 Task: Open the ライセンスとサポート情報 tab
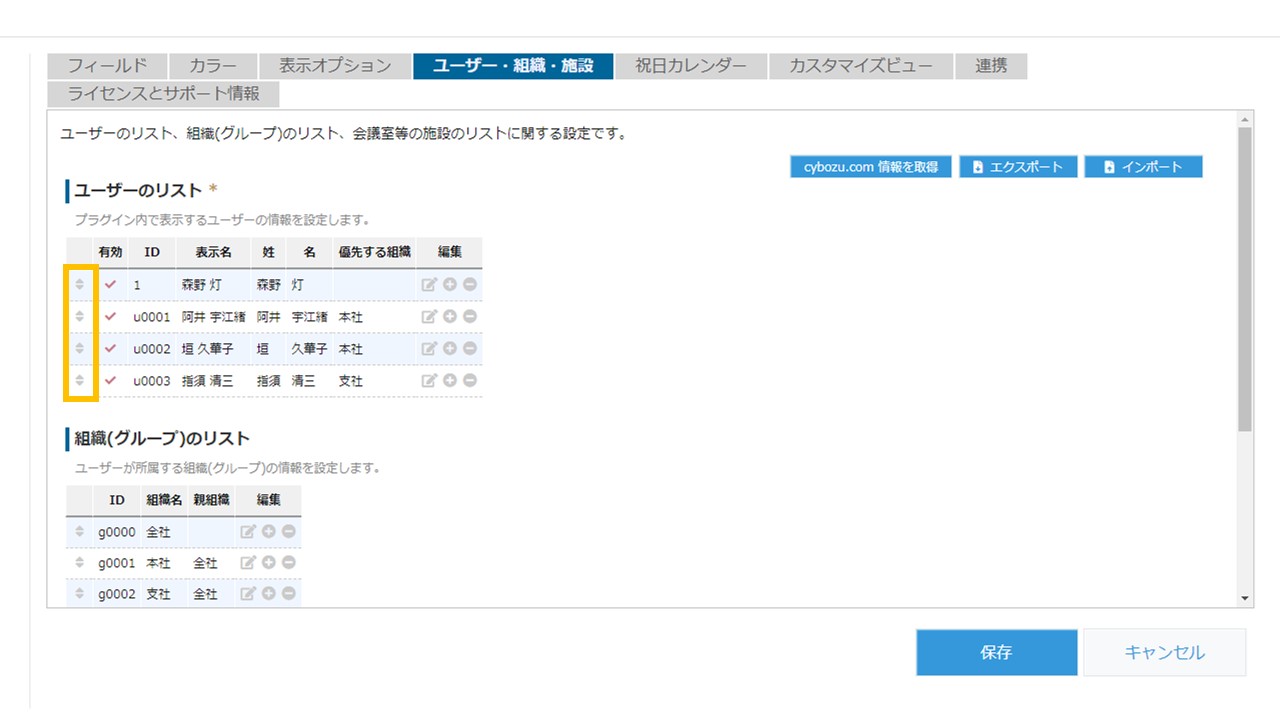point(163,94)
